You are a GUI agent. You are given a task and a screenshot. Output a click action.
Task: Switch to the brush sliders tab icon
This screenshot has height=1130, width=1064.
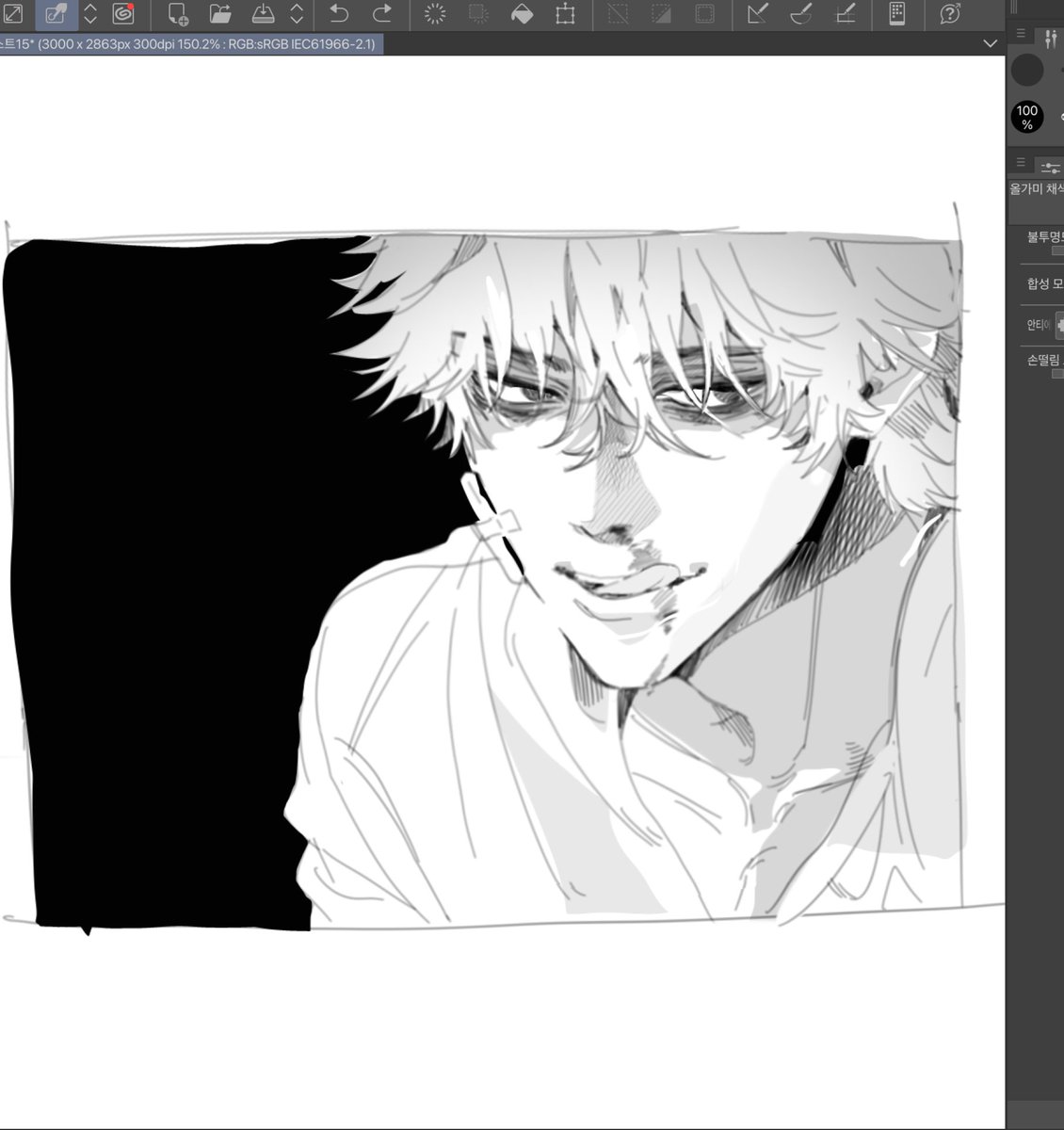(1052, 38)
